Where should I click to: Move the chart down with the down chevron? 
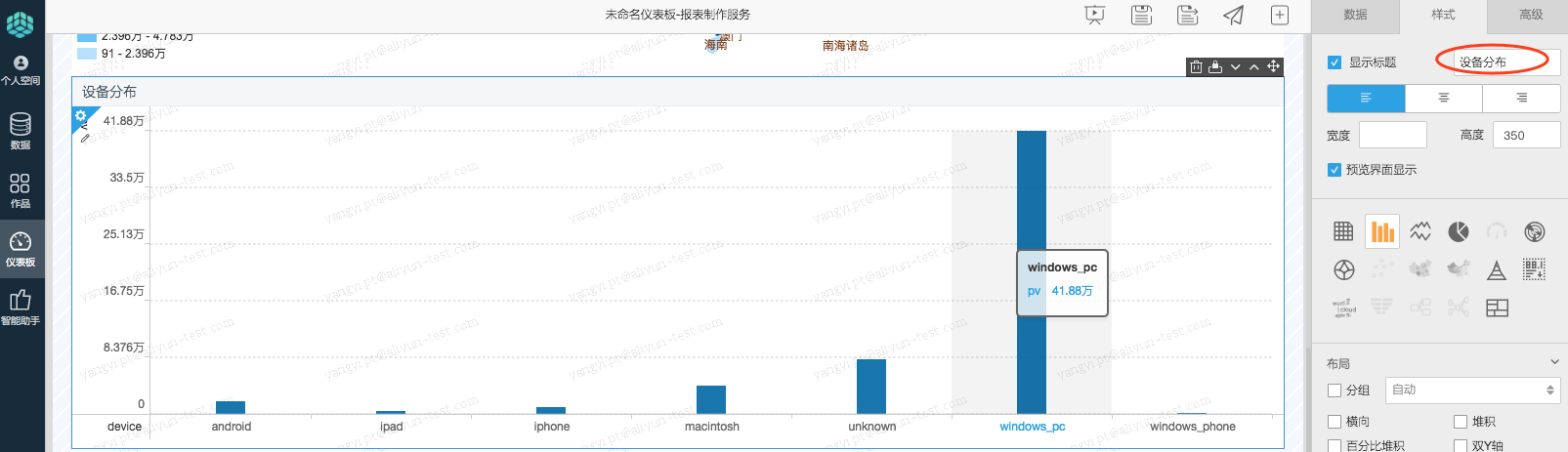coord(1236,67)
